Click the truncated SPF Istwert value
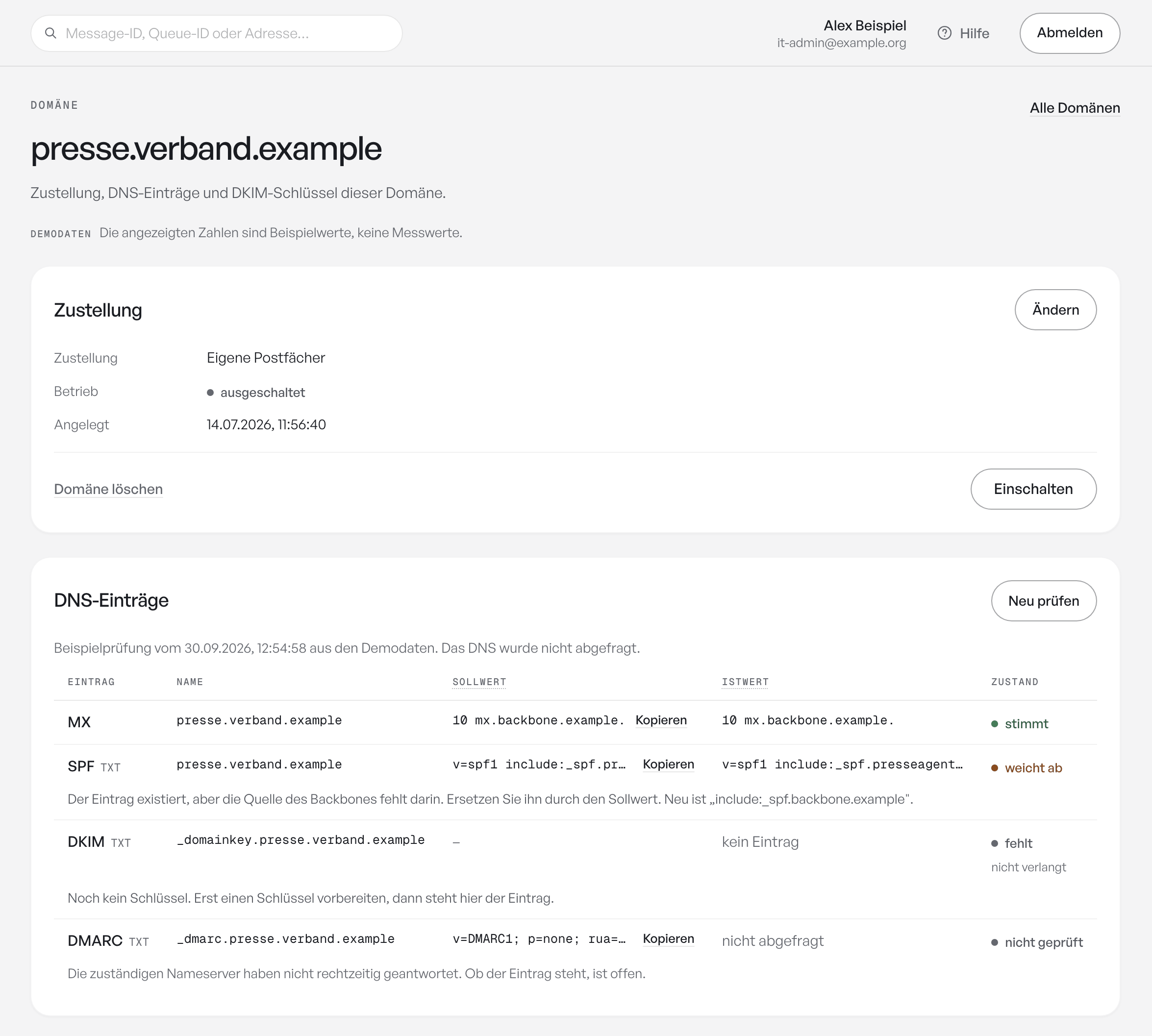Image resolution: width=1152 pixels, height=1036 pixels. pos(842,764)
